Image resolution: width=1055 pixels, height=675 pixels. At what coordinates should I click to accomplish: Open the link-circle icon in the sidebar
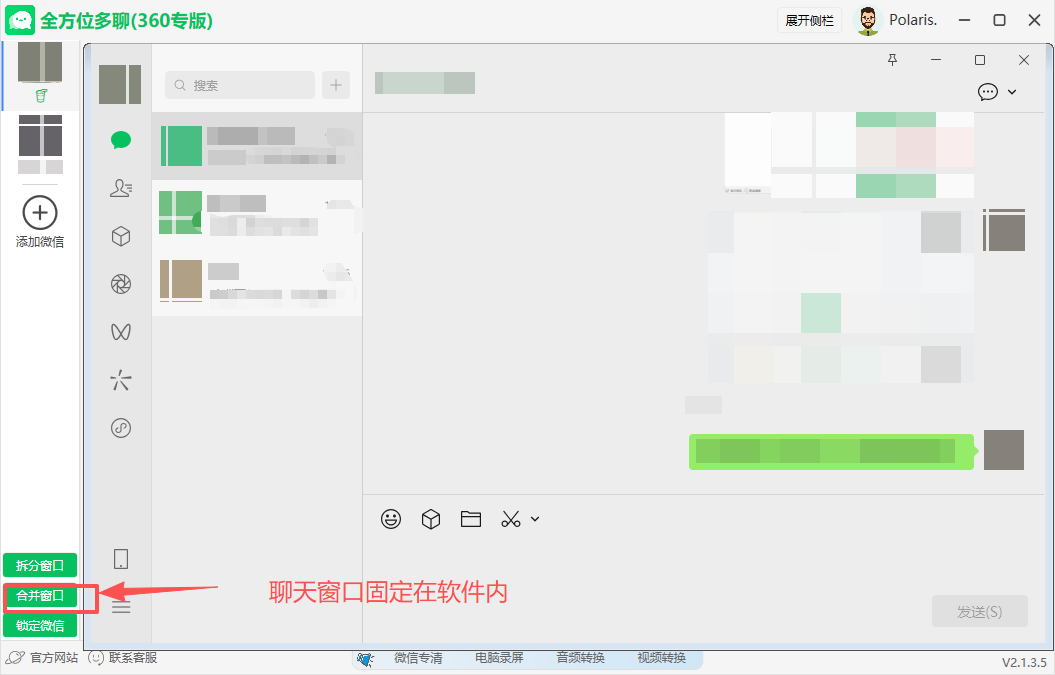click(120, 427)
